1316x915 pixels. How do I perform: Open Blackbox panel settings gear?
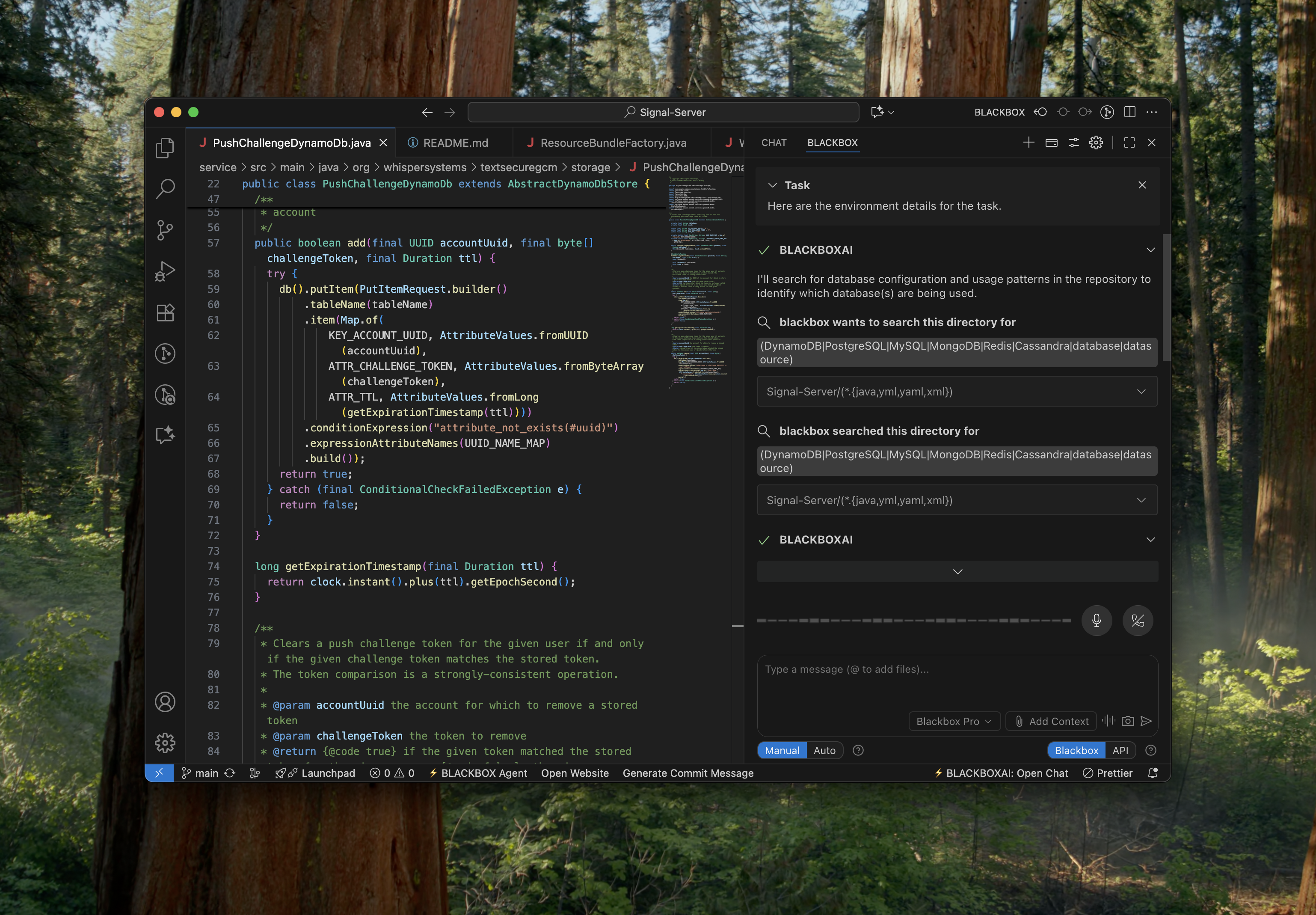1095,143
